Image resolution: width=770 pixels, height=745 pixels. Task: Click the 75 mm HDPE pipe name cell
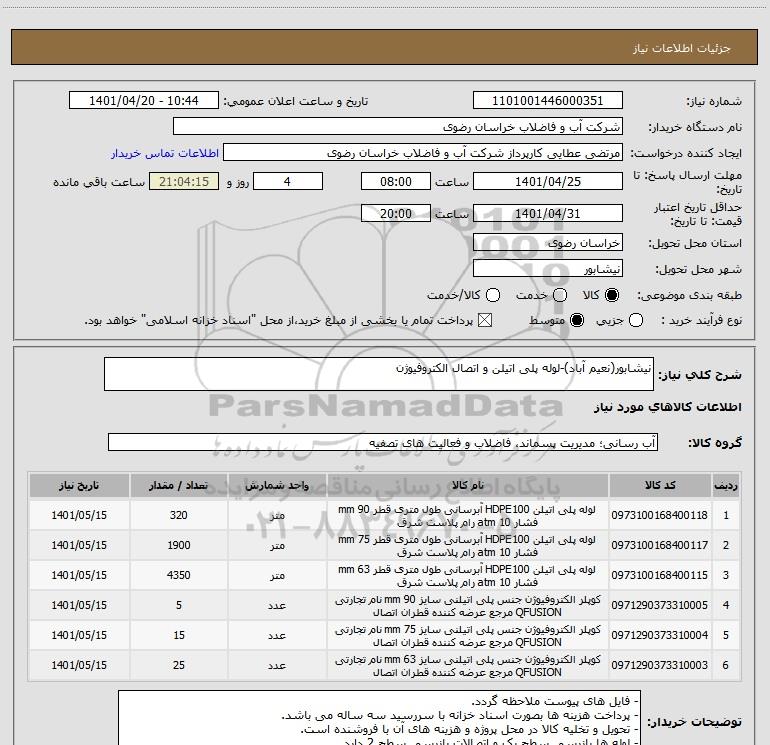click(x=468, y=545)
